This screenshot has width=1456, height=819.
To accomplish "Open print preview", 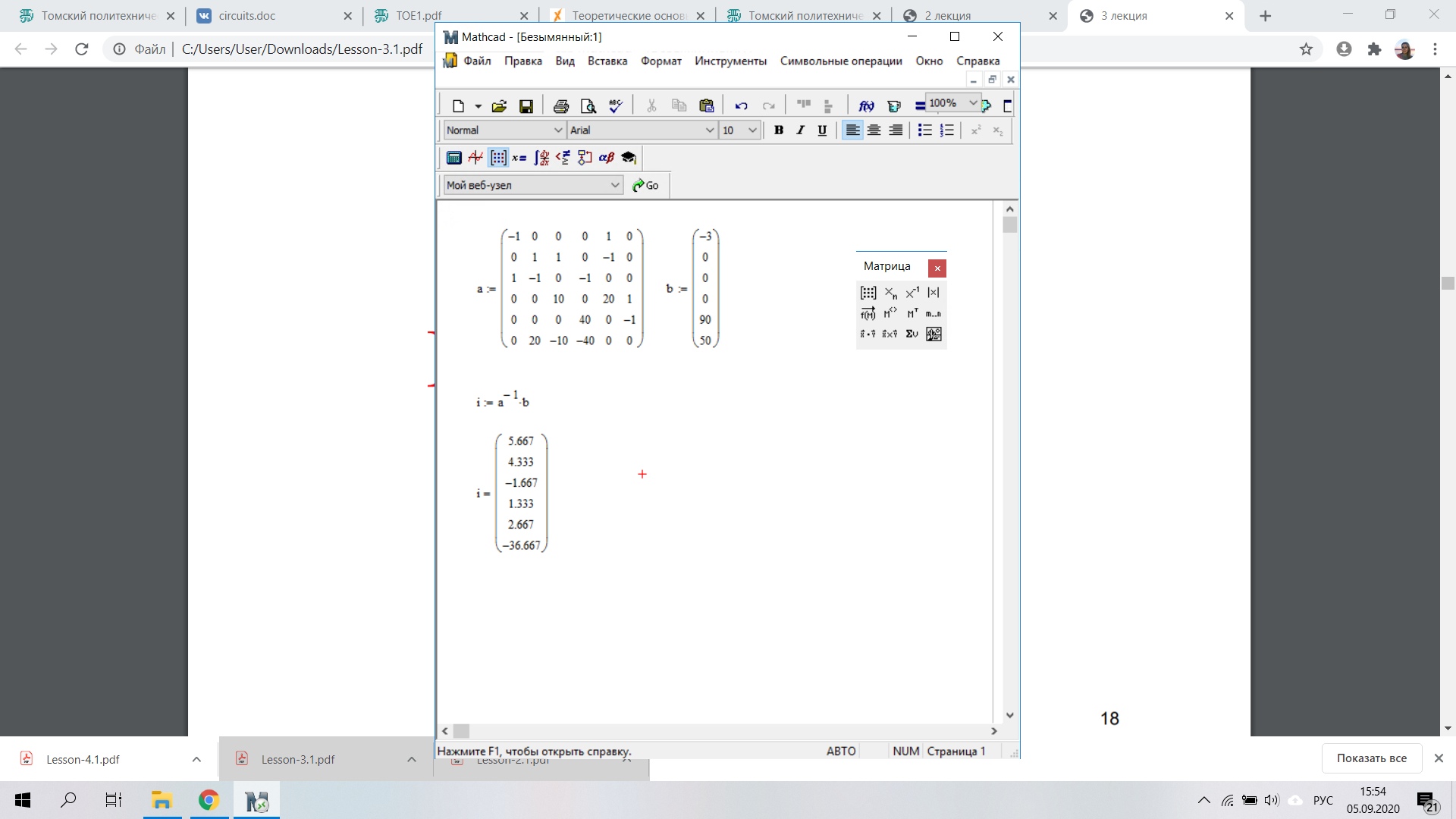I will point(588,106).
